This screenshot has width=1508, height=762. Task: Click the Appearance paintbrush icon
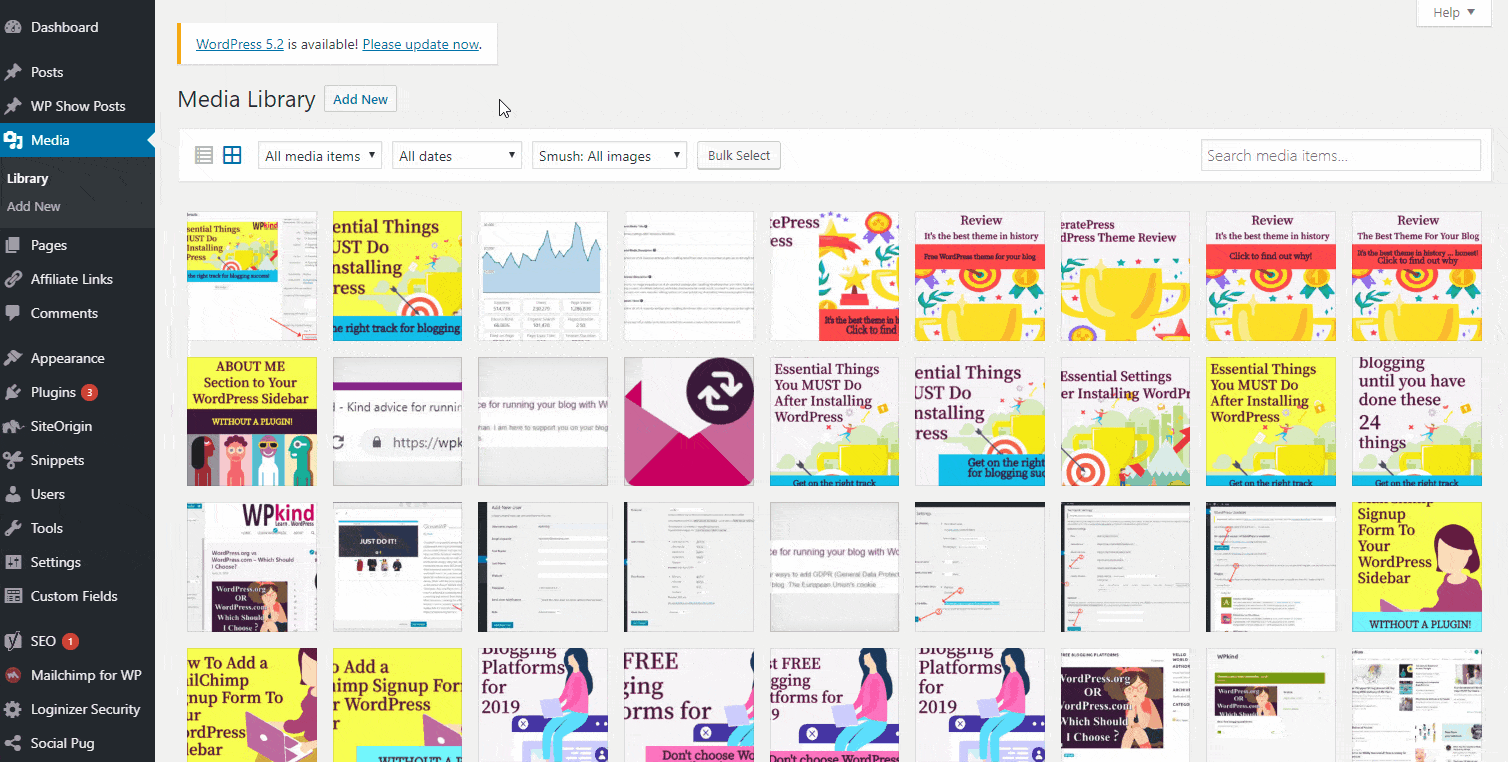pyautogui.click(x=13, y=358)
